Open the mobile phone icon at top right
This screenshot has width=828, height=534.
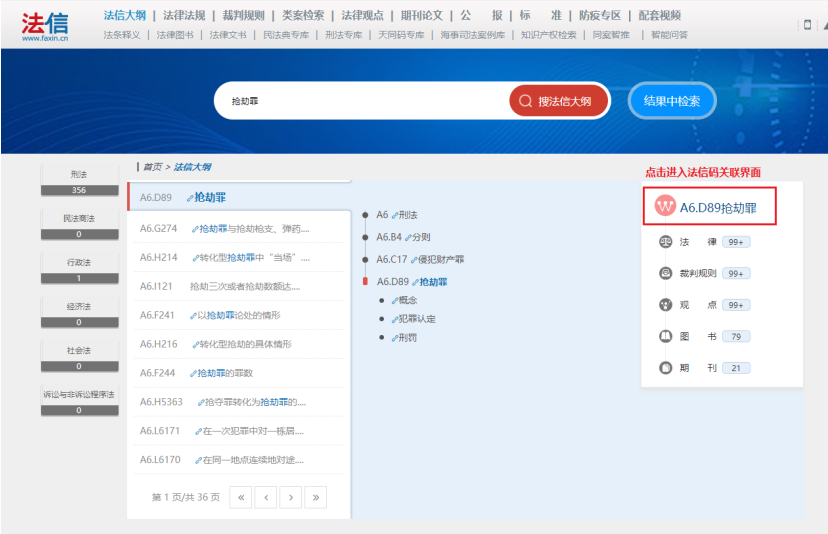pyautogui.click(x=807, y=25)
